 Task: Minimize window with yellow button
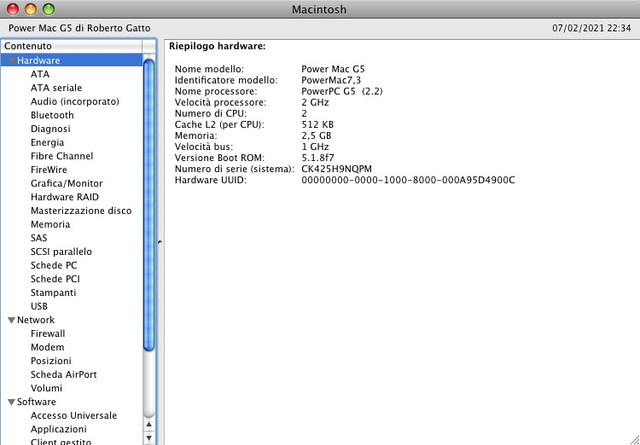[x=31, y=9]
